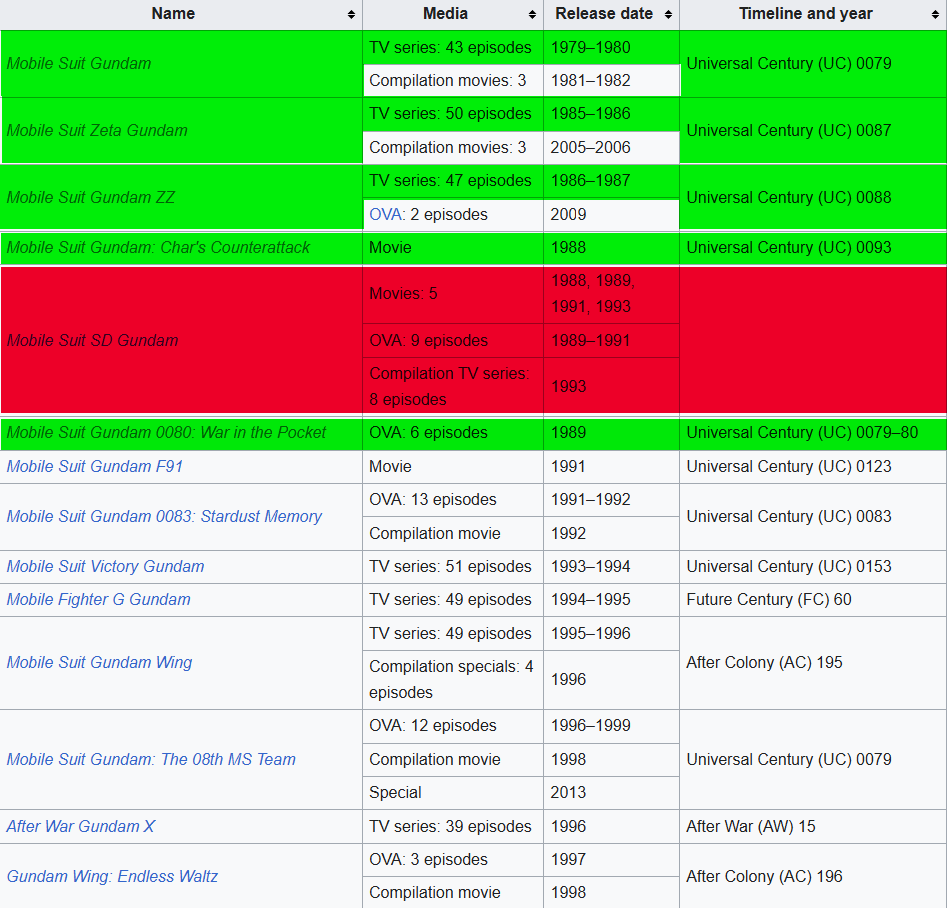This screenshot has height=908, width=947.
Task: Click 'Future Century (FC) 60' cell
Action: (x=813, y=599)
